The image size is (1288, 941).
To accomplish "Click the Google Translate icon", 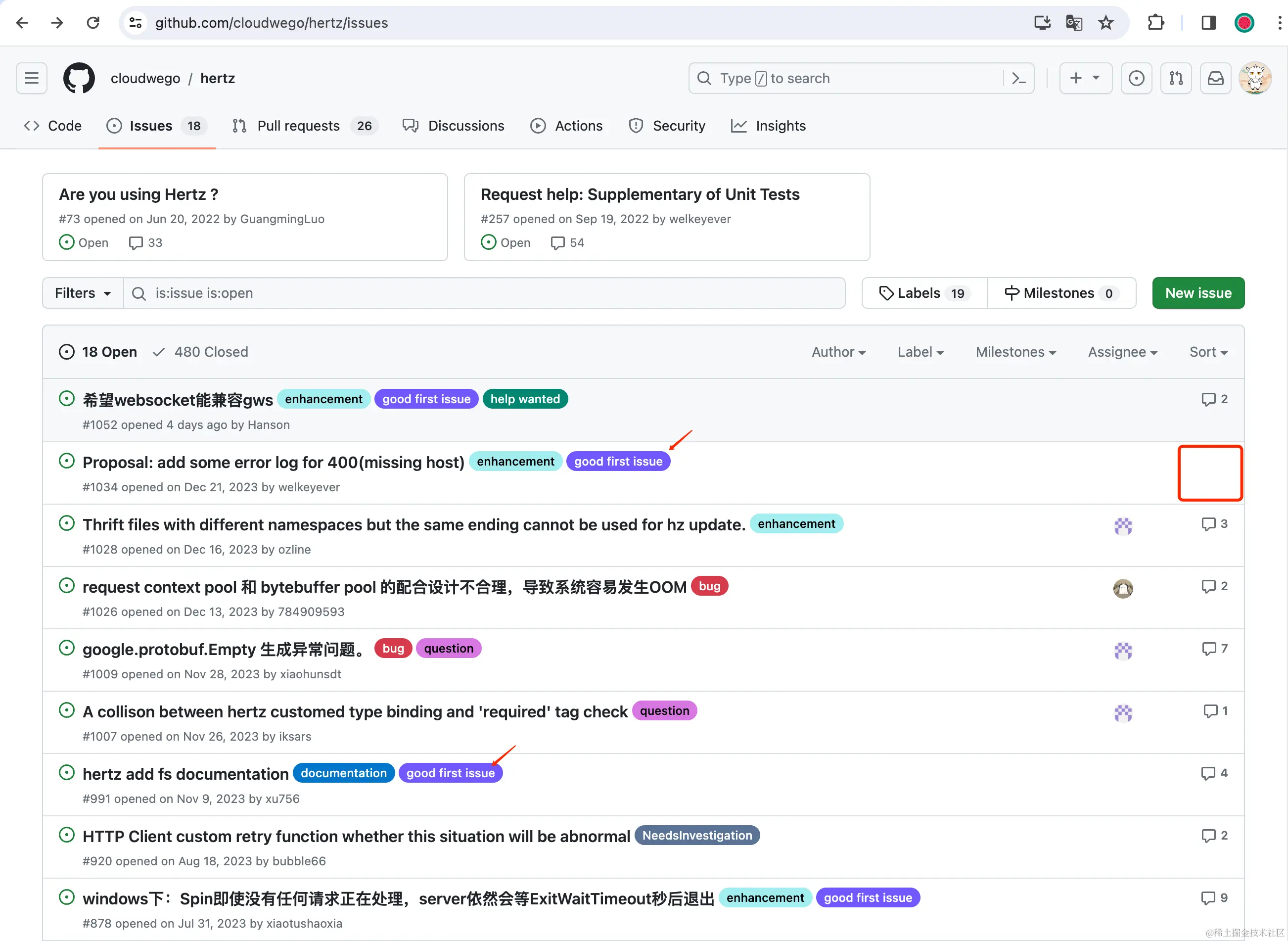I will [1074, 23].
